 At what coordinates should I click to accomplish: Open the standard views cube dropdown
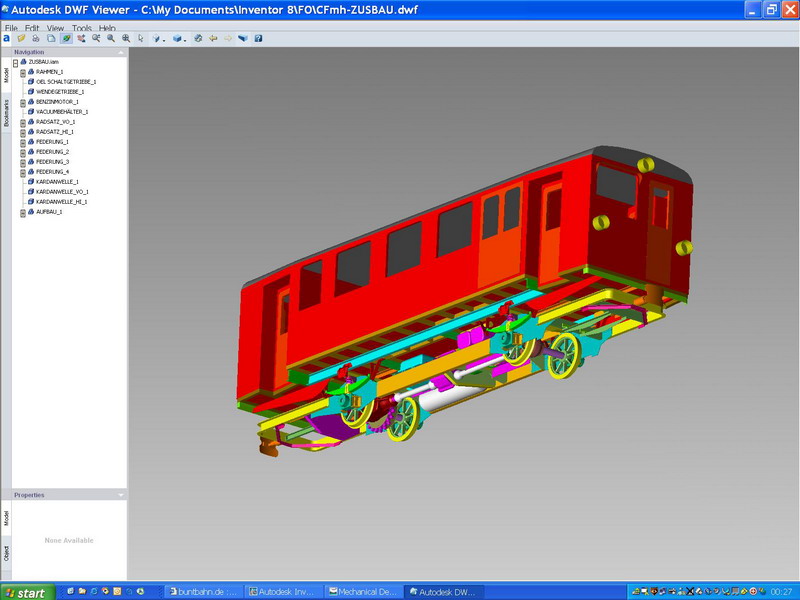click(179, 38)
